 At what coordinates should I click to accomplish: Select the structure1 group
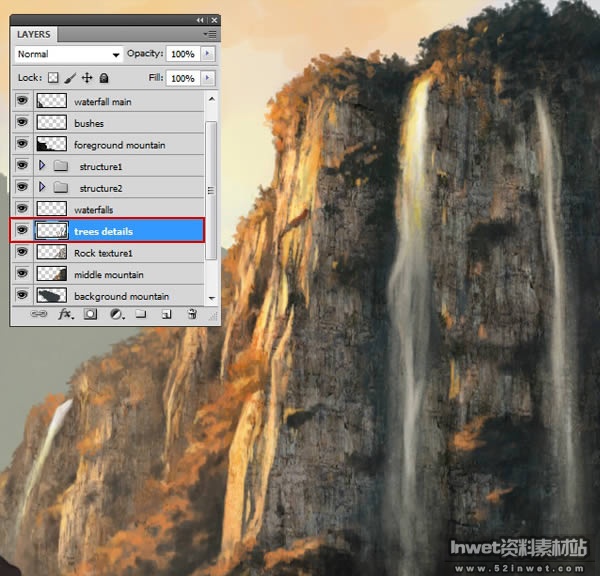[x=108, y=166]
